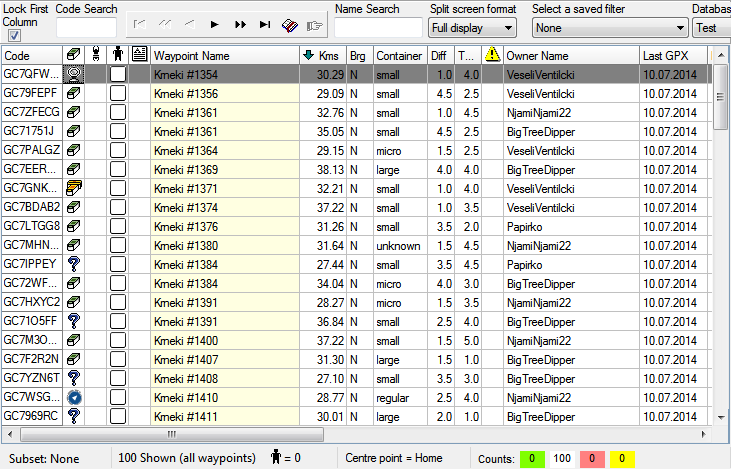Image resolution: width=731 pixels, height=469 pixels.
Task: Check user flag for GC71751J row
Action: pos(118,131)
